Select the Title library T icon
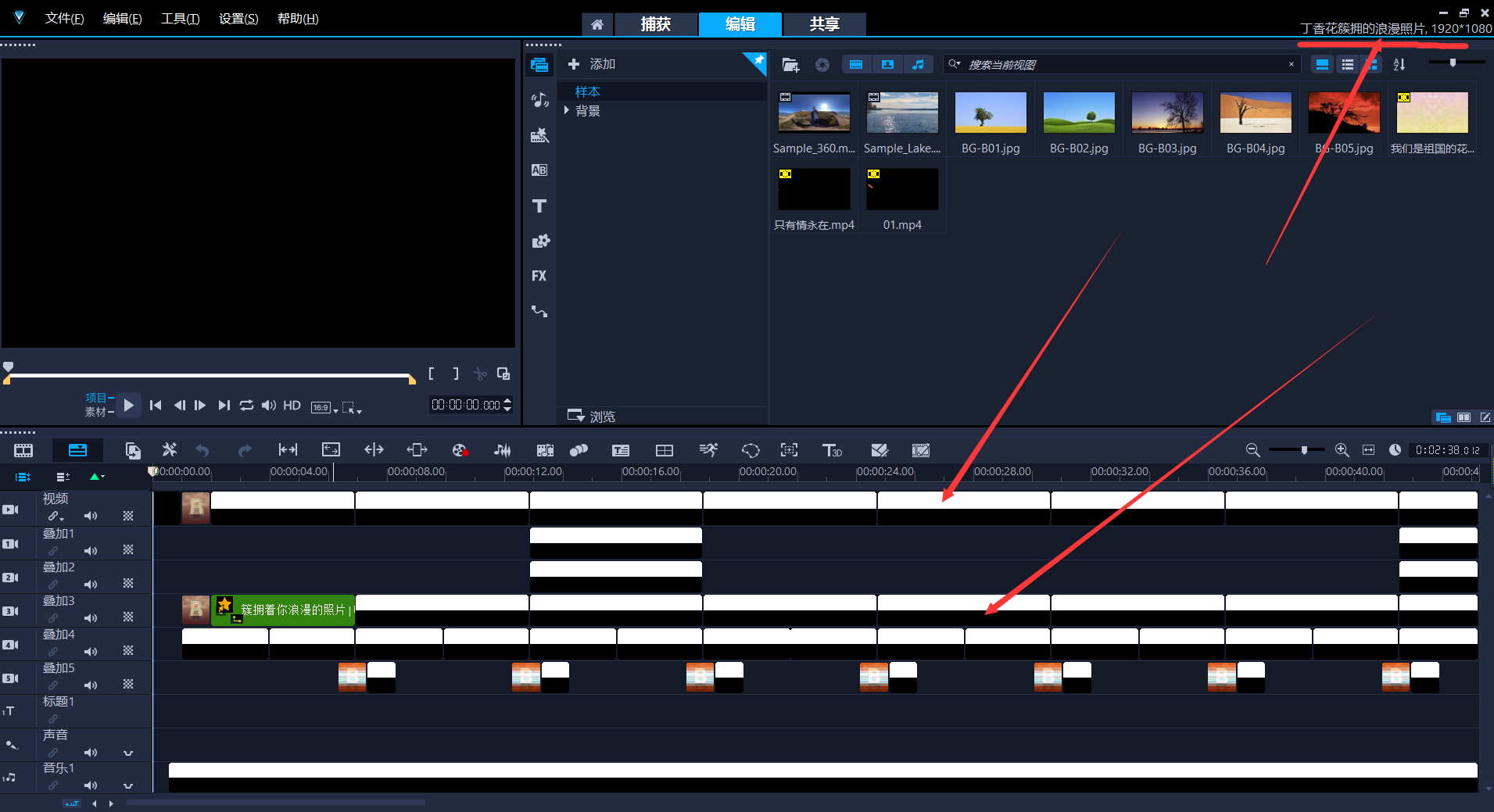 539,206
